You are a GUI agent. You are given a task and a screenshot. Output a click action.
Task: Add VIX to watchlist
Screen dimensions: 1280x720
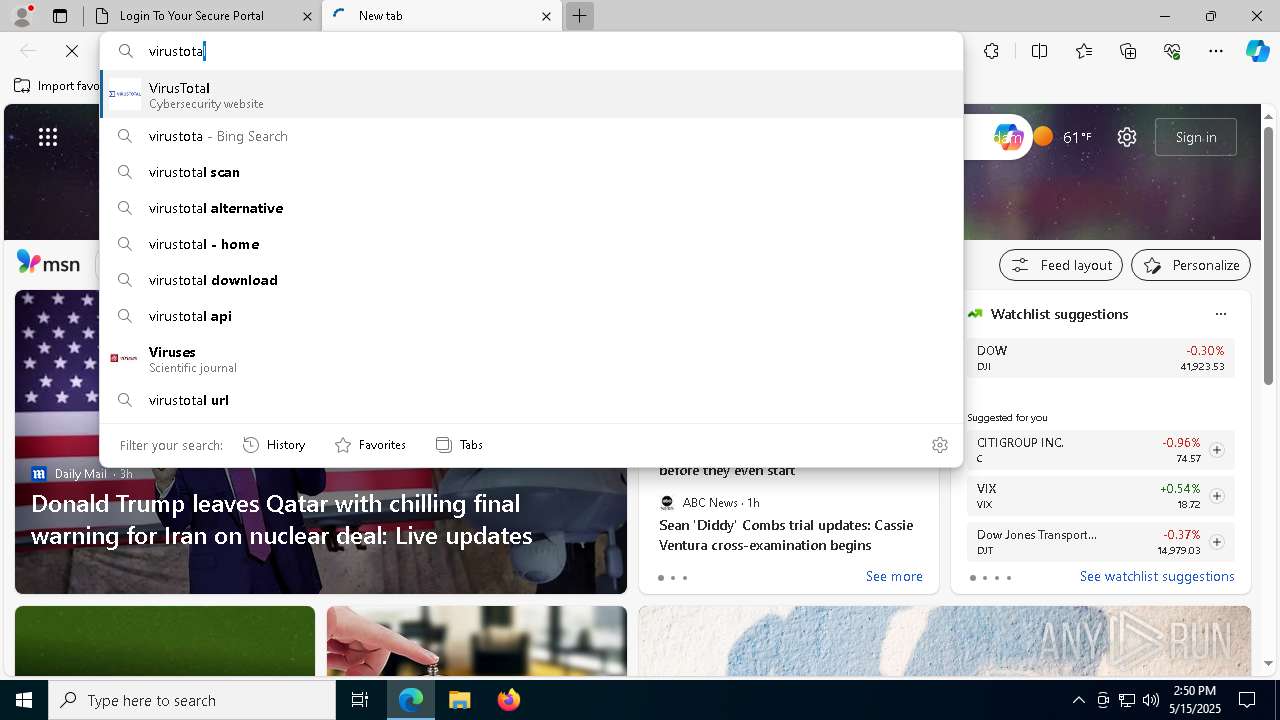(x=1216, y=496)
